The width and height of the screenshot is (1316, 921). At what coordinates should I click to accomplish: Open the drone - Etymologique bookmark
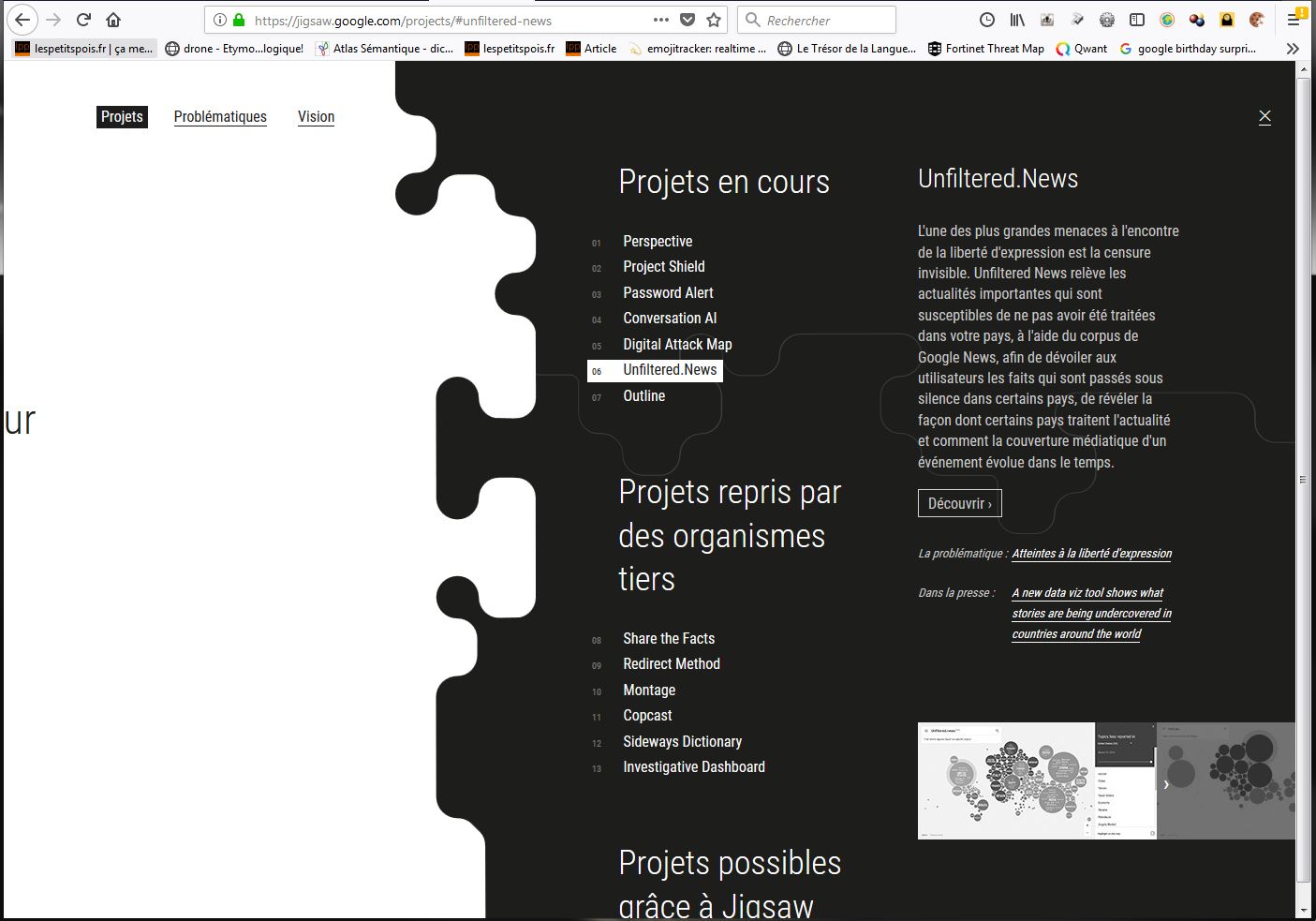(234, 49)
